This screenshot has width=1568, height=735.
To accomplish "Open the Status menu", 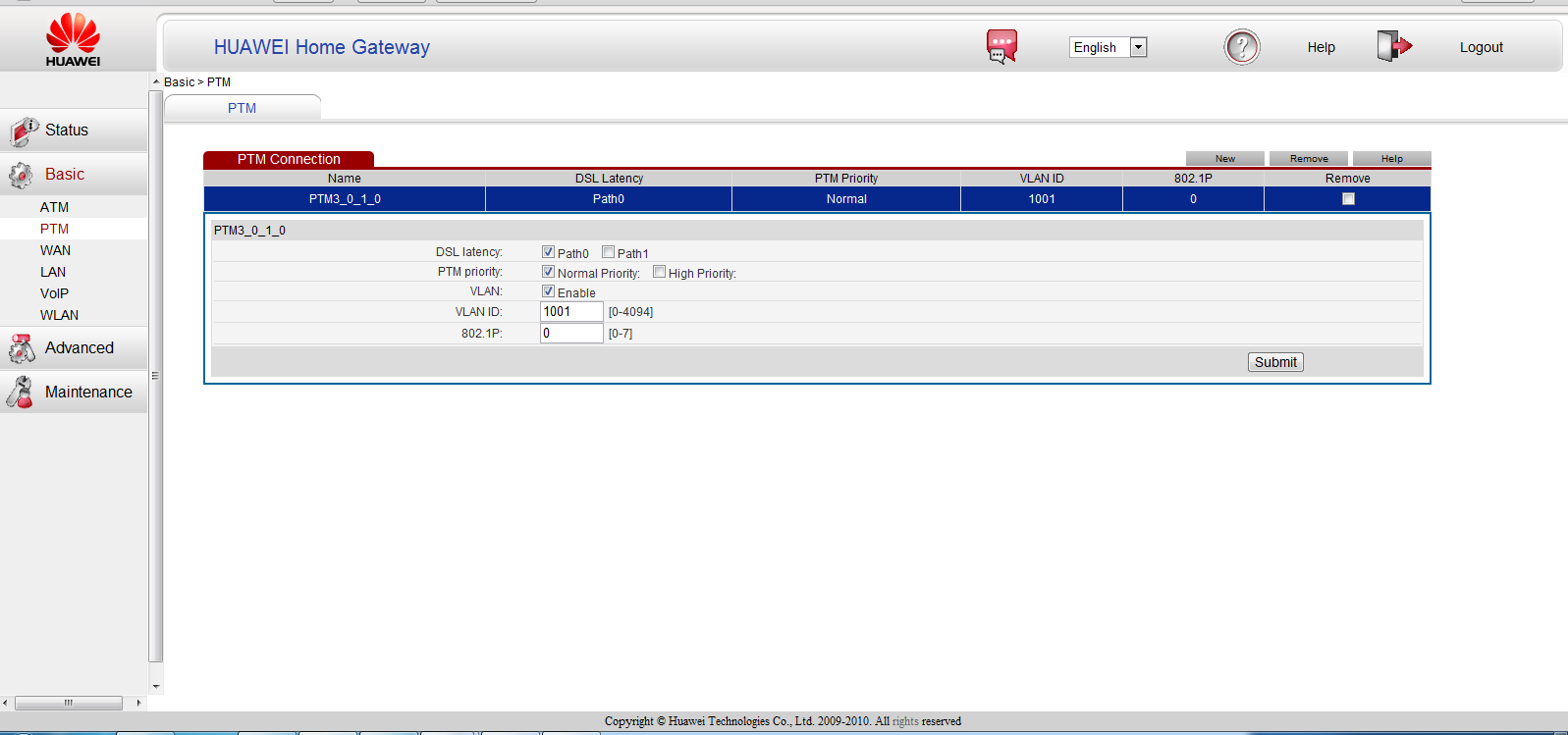I will 67,131.
